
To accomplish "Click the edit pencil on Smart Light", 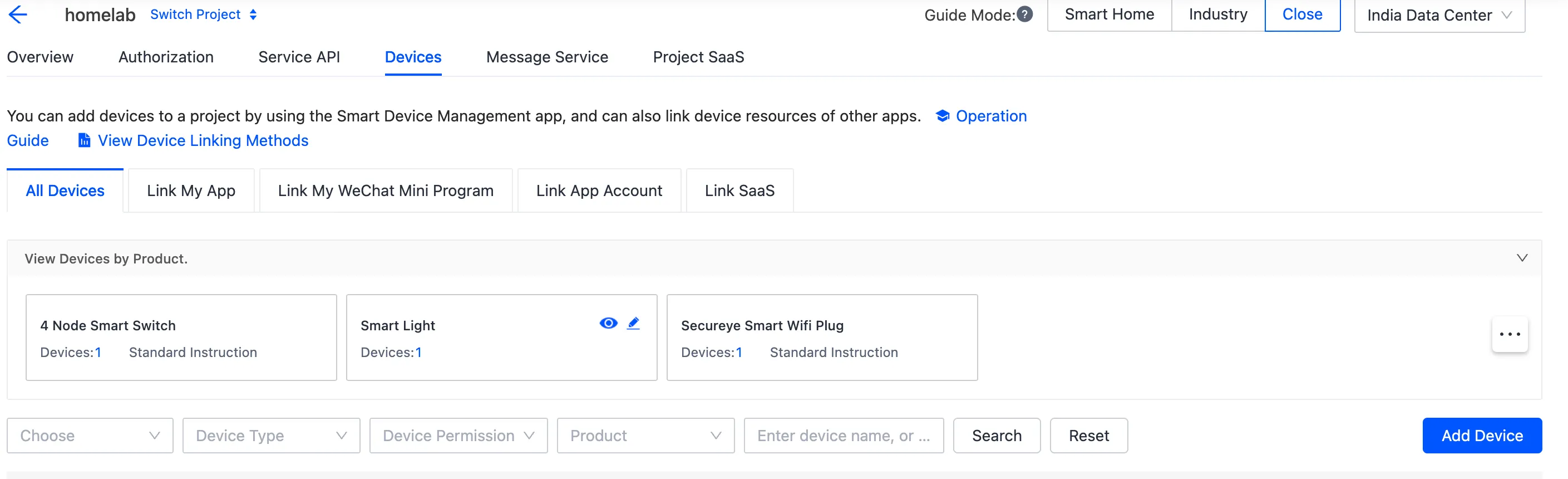I will tap(633, 323).
